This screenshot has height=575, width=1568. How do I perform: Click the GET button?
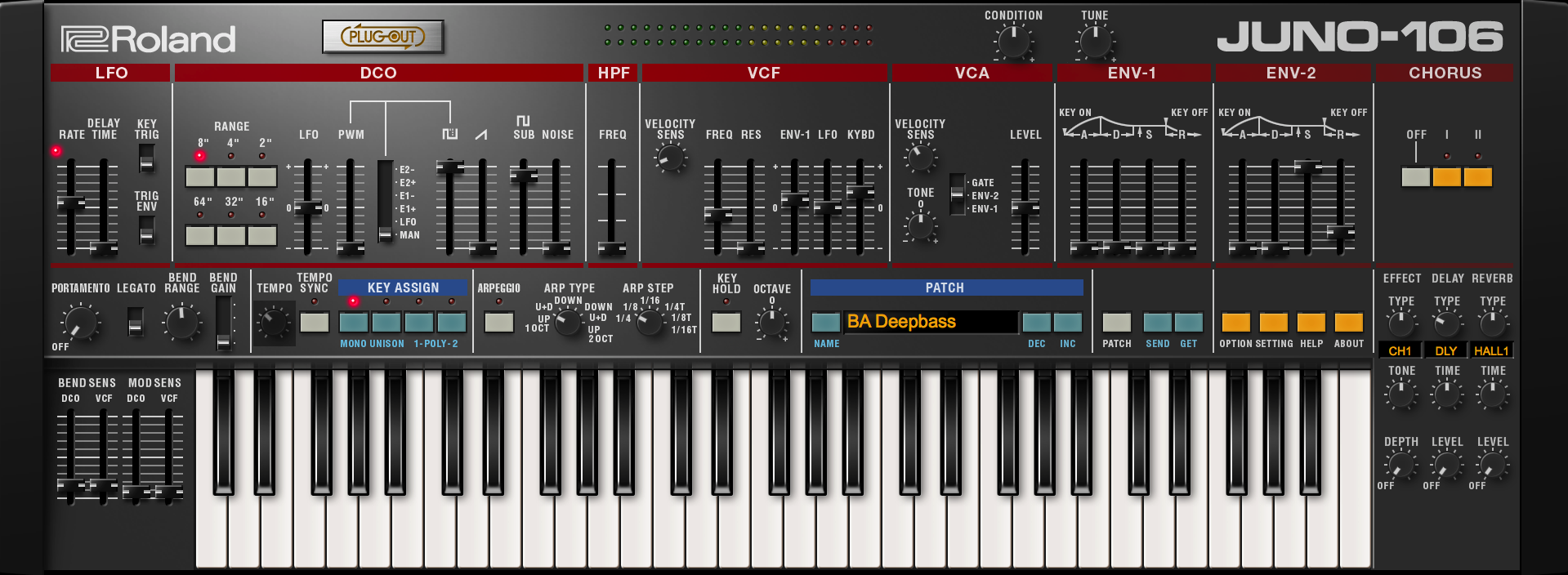(1189, 322)
